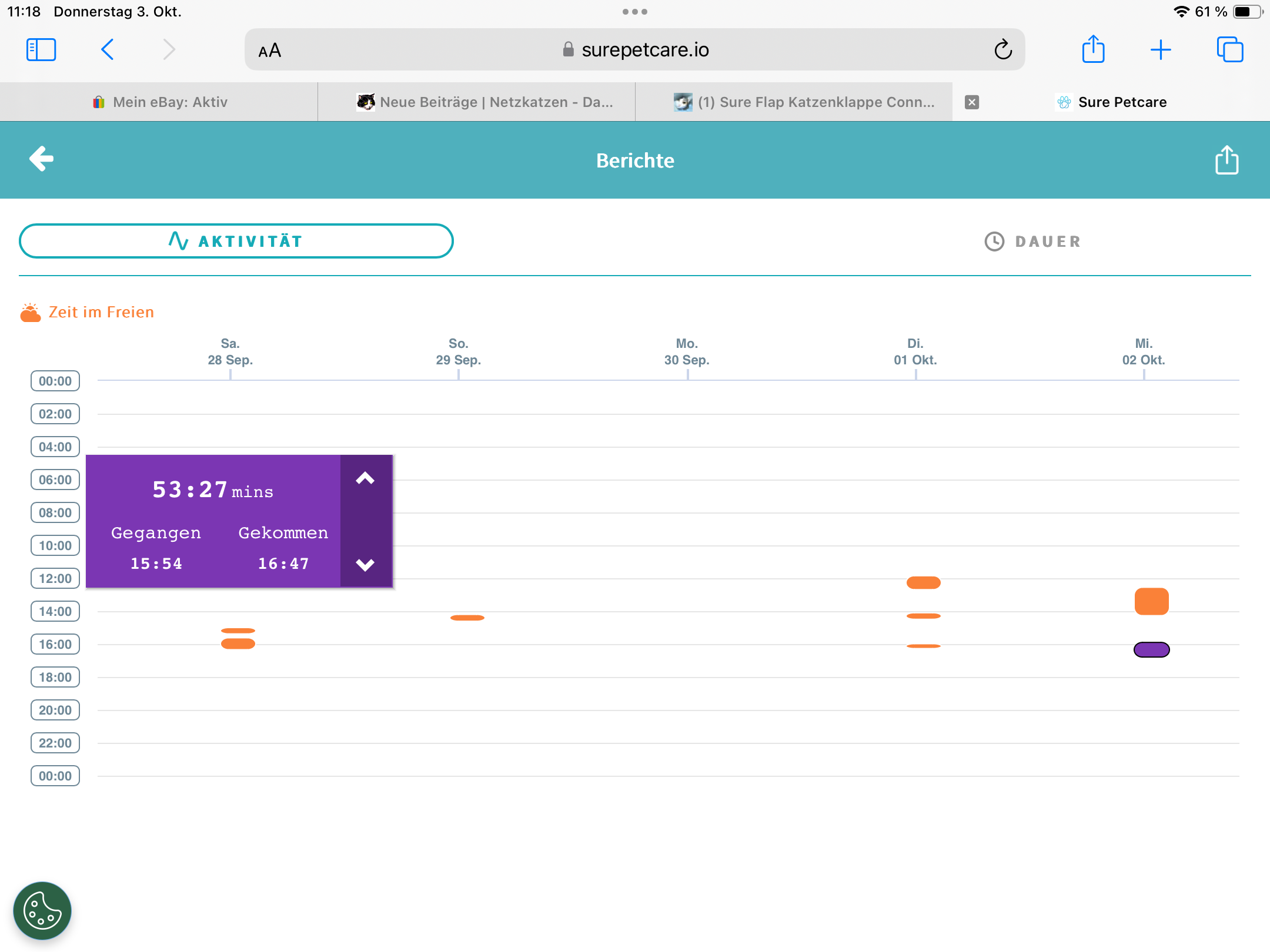
Task: Click the Mo. 30 Sep. date header
Action: click(x=687, y=351)
